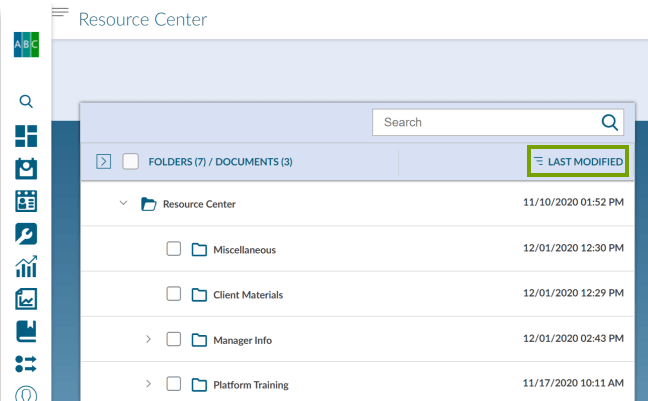The width and height of the screenshot is (648, 401).
Task: Click the magnifier button in the Search box
Action: pos(610,122)
